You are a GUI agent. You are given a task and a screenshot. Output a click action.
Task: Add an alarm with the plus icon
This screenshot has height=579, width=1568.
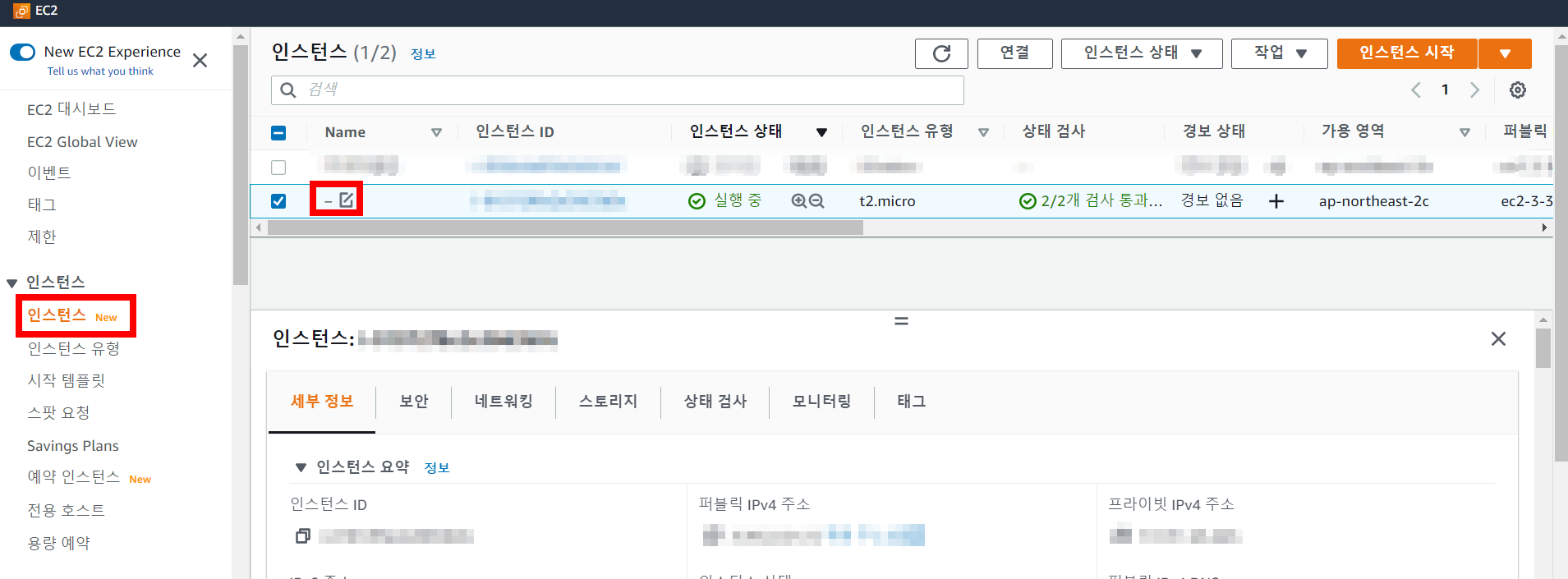(1276, 201)
